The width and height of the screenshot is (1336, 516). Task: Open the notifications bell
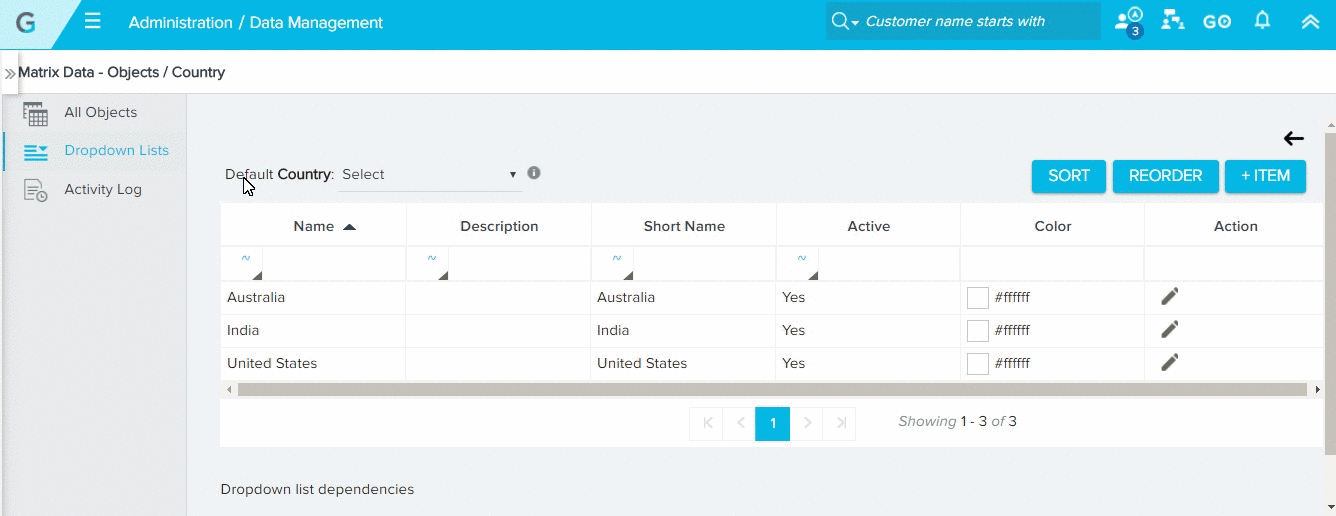1263,20
